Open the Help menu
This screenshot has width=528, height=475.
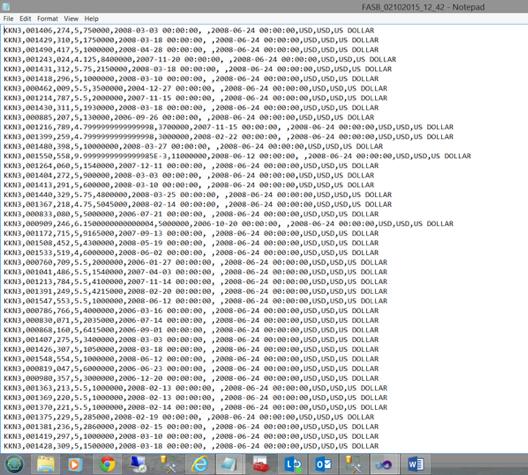(91, 19)
